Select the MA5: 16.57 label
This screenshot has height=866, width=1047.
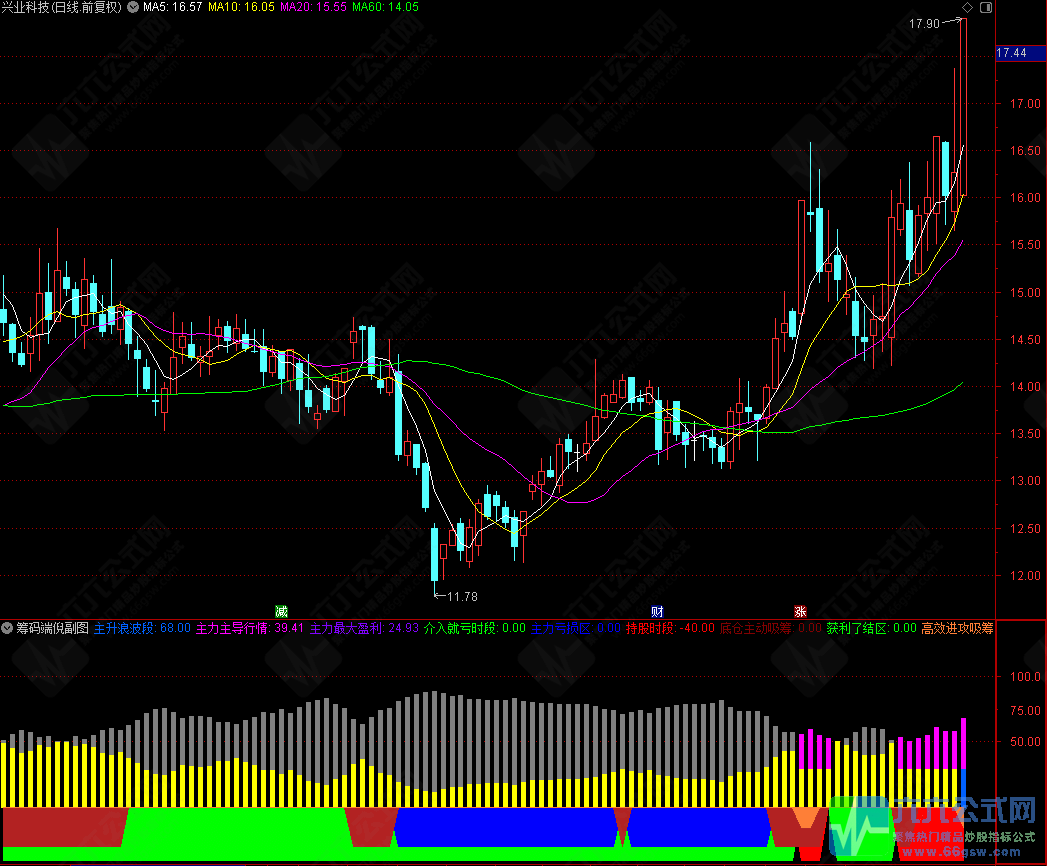pos(172,7)
